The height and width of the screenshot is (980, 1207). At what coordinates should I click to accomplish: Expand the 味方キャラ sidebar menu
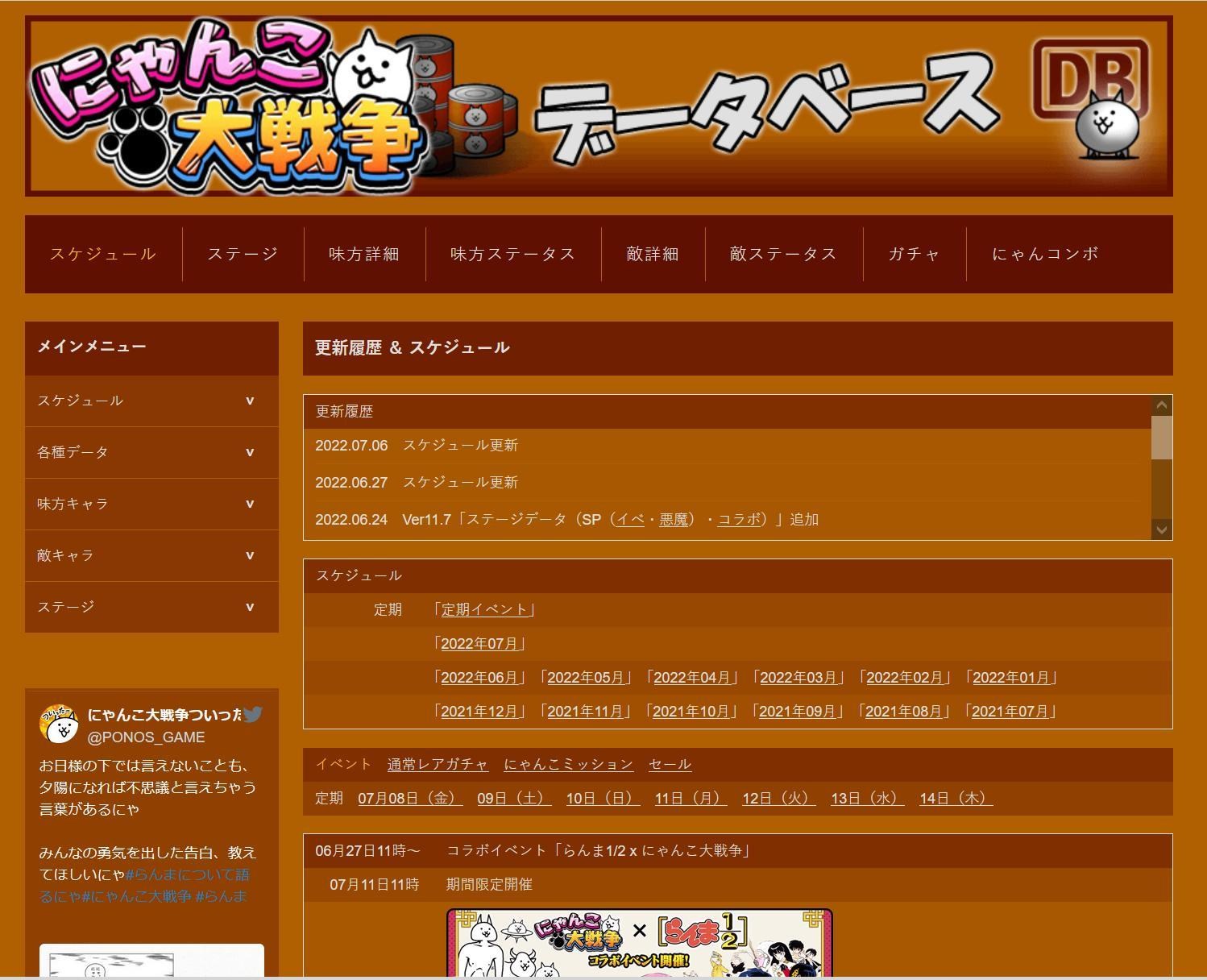tap(151, 504)
